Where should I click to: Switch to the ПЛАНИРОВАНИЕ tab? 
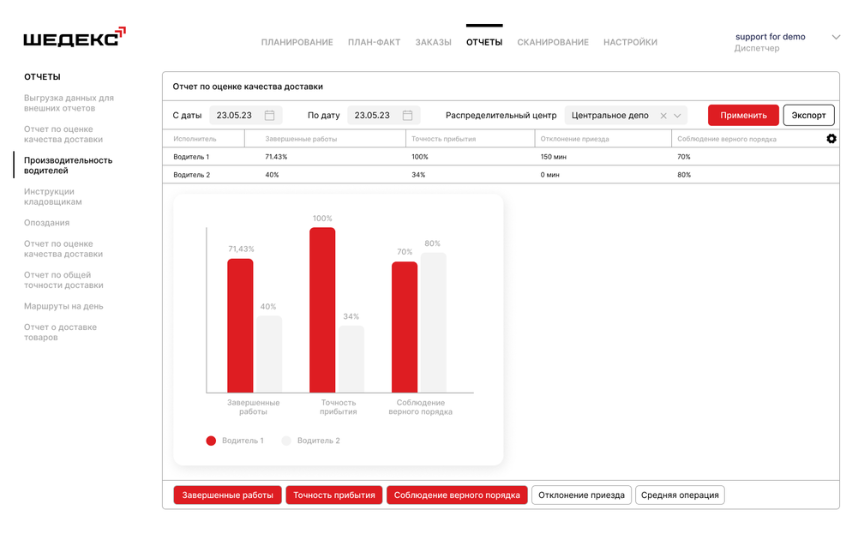[297, 42]
